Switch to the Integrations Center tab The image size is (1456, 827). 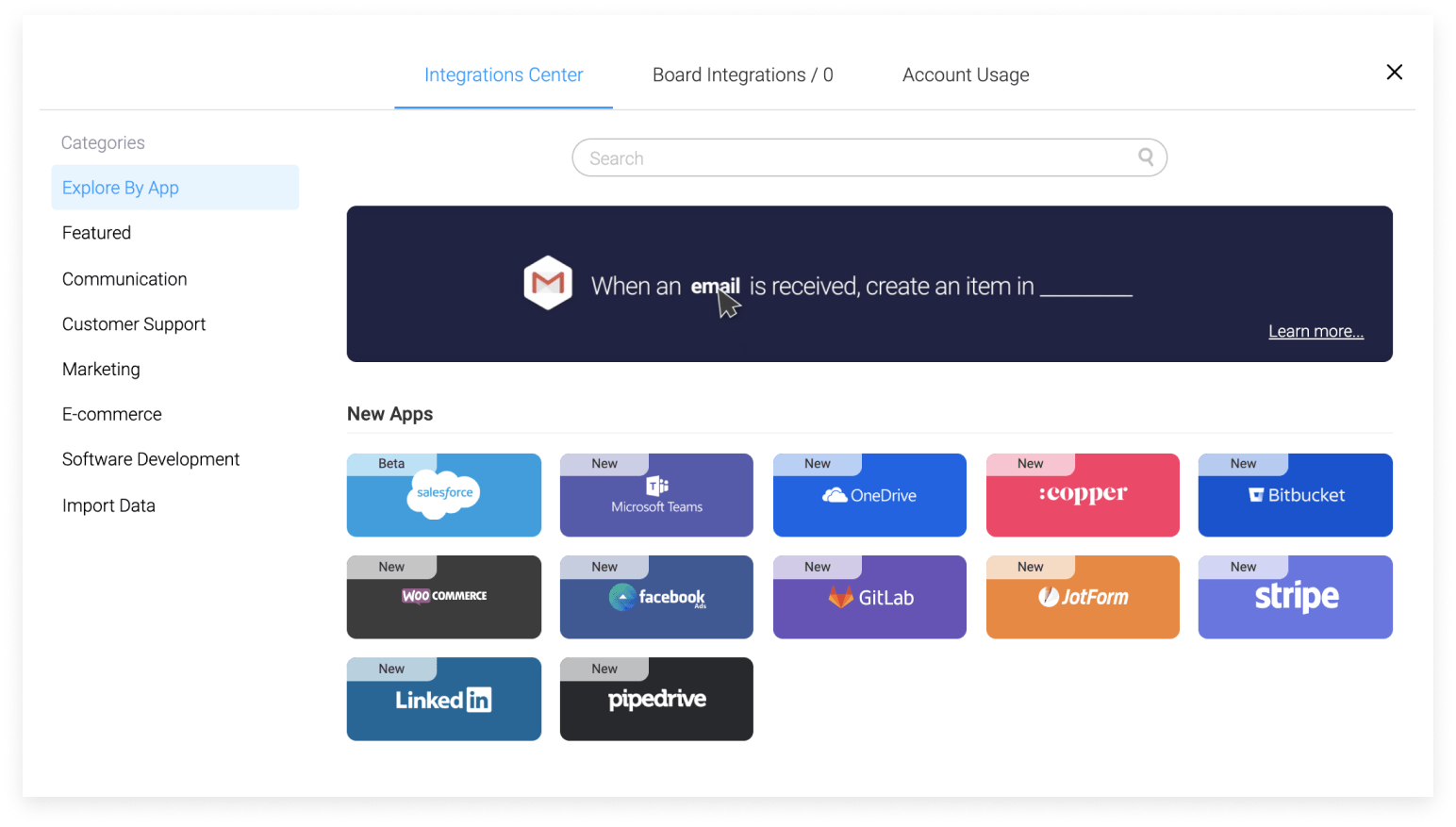(504, 75)
